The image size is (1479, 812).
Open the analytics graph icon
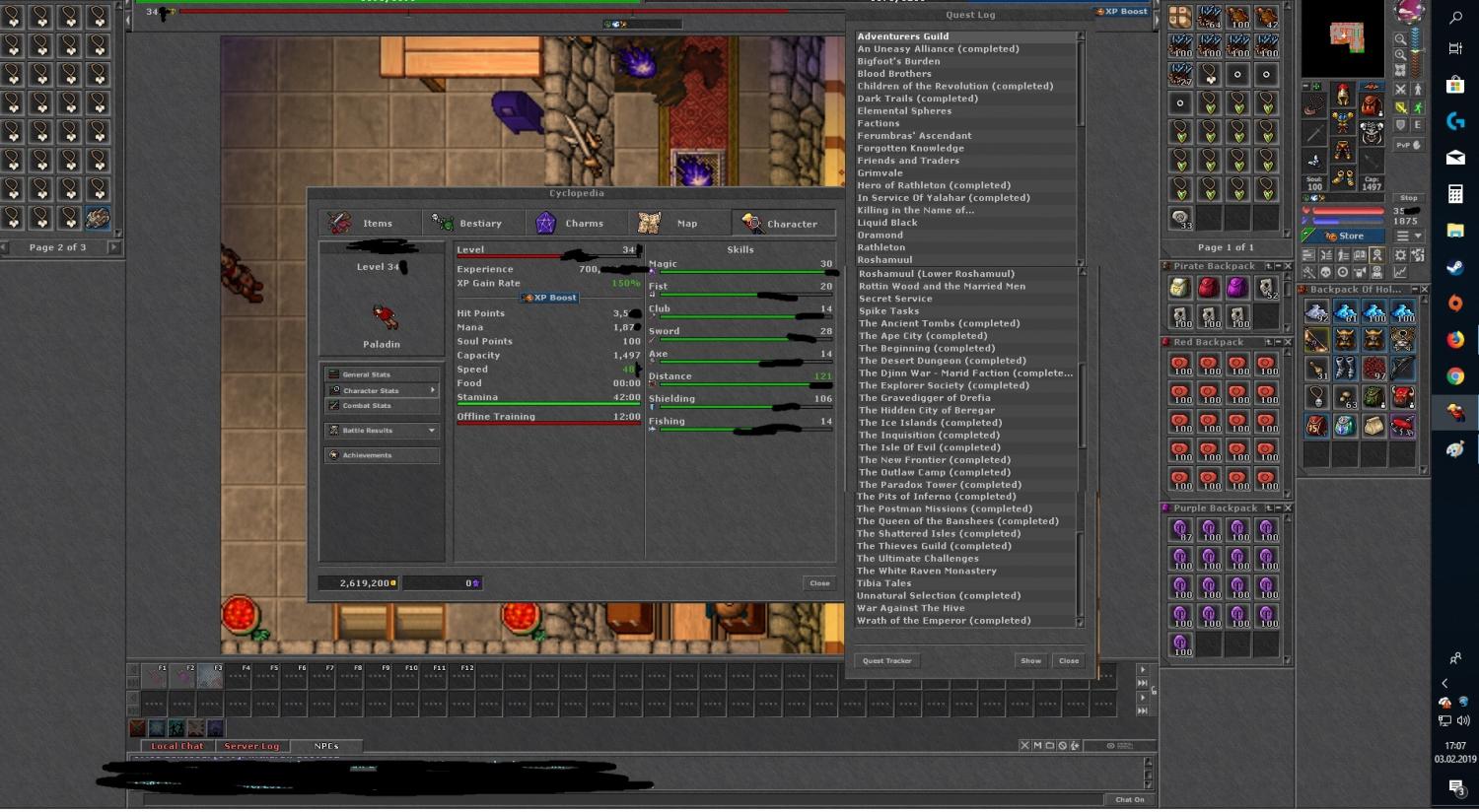point(1400,272)
